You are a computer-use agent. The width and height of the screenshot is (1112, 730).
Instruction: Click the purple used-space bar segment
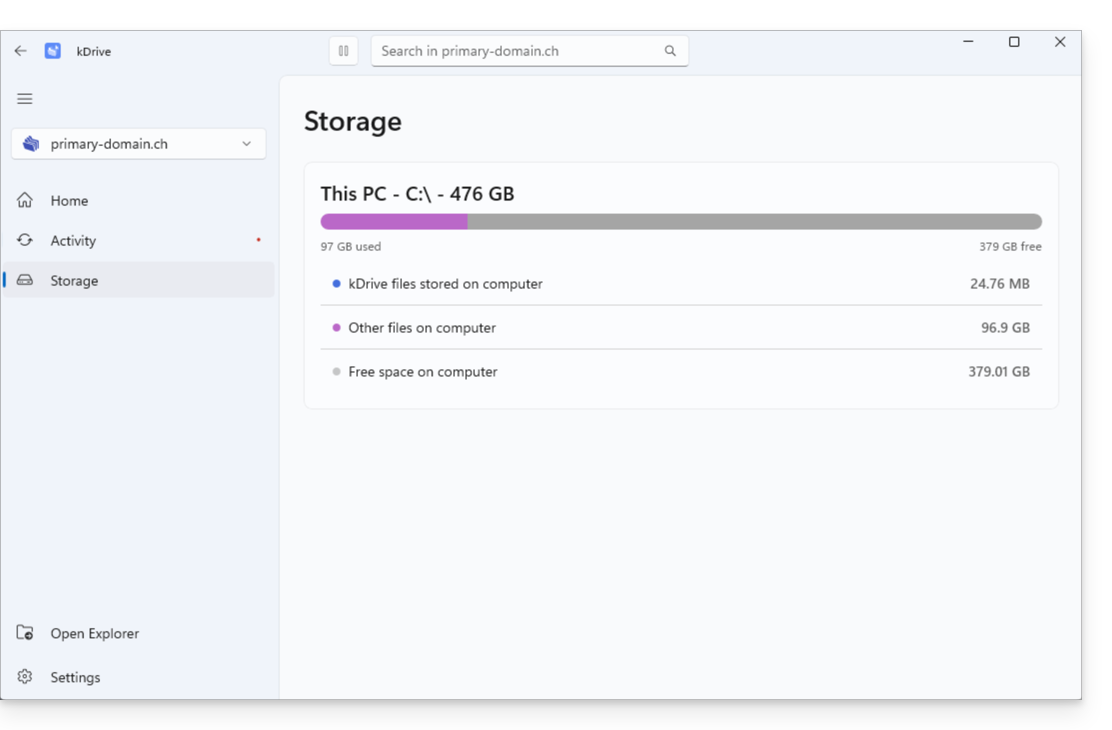tap(394, 221)
